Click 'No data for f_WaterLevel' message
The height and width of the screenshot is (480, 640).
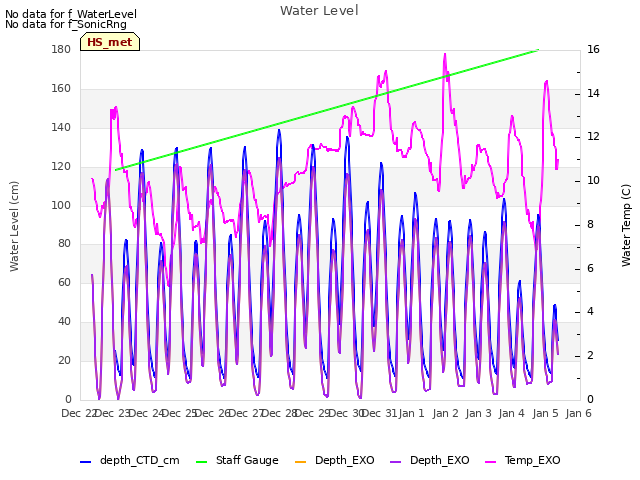coord(71,14)
